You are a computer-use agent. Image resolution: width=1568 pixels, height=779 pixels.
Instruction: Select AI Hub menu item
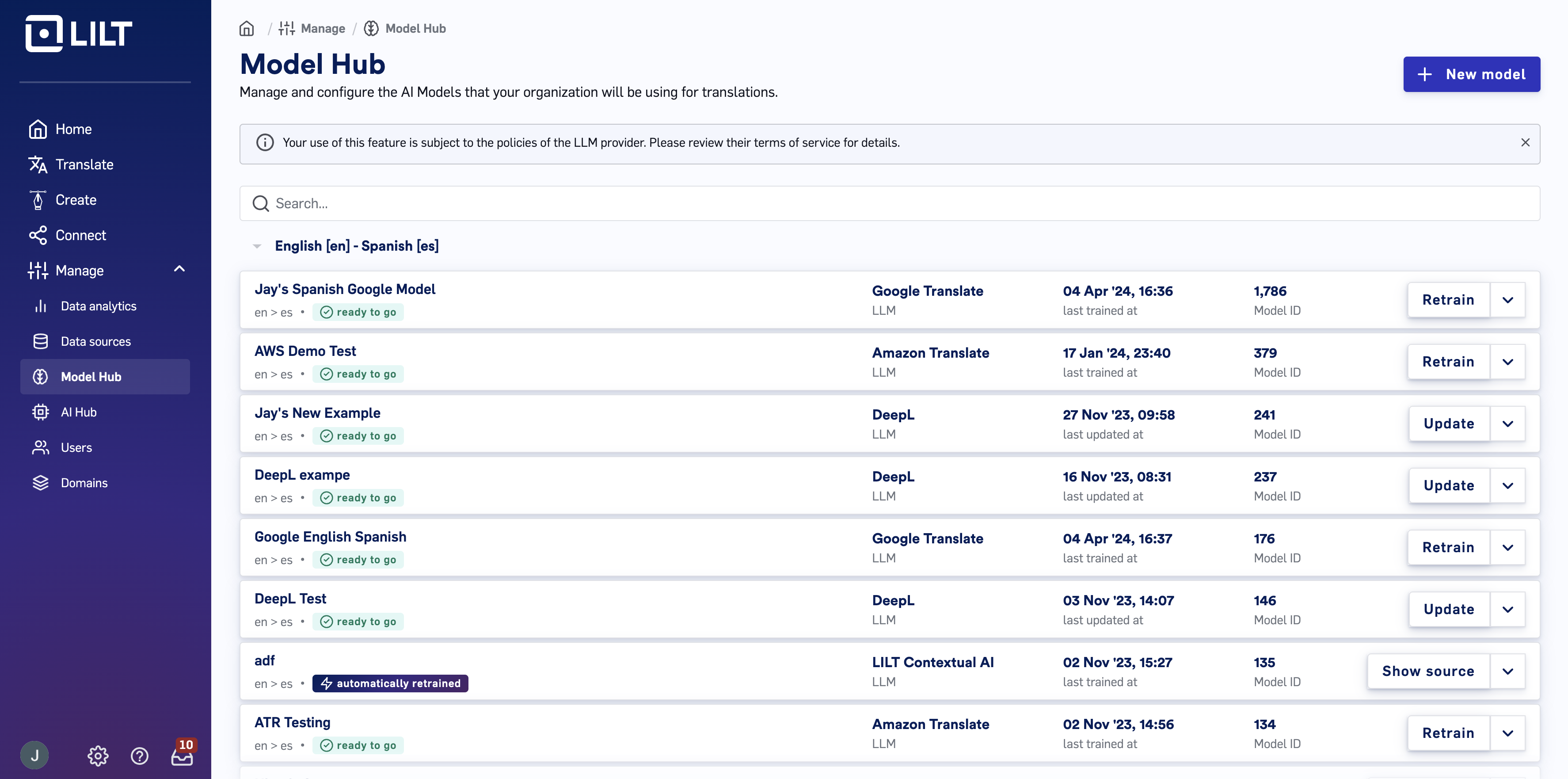[105, 412]
